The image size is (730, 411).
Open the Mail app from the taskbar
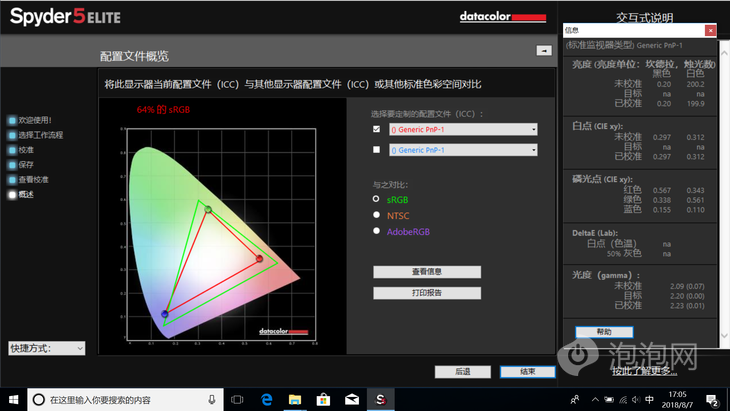[x=352, y=399]
